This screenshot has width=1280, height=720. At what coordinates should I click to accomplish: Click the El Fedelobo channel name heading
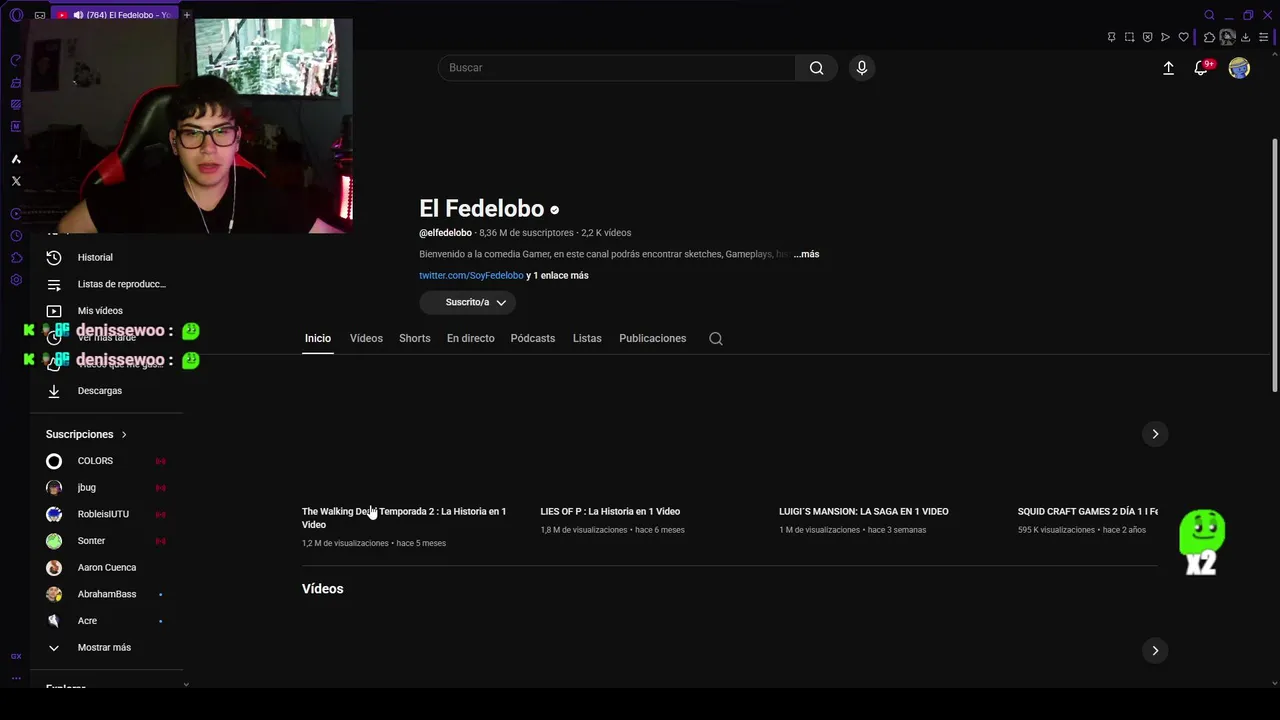point(482,209)
